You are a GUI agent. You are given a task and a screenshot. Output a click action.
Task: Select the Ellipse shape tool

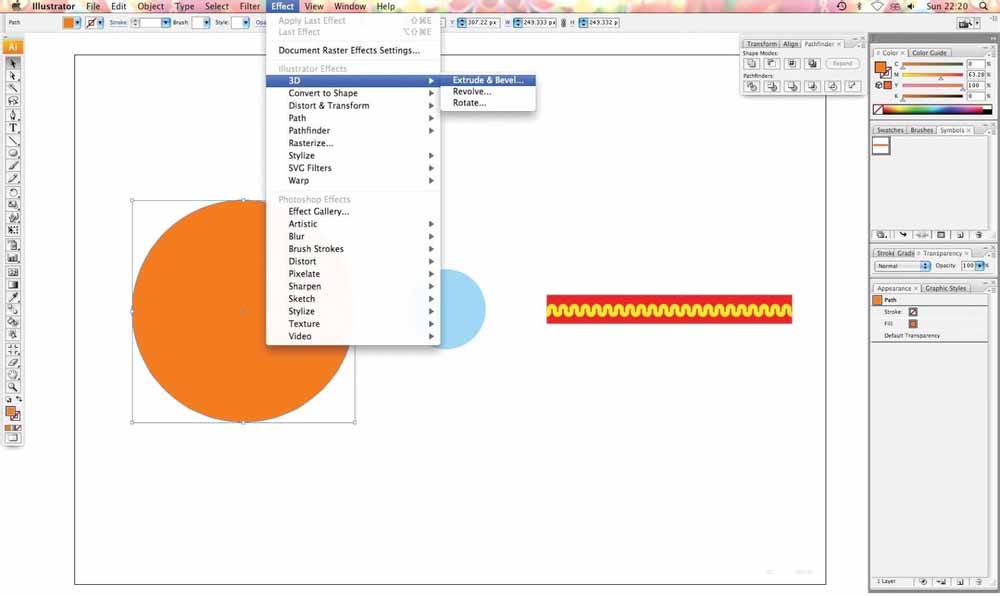13,153
